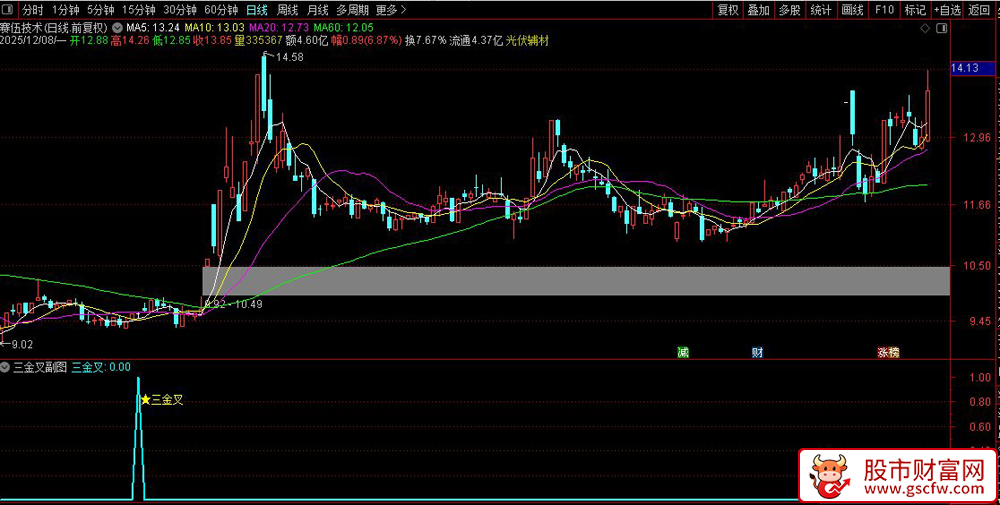Select the 30分钟 period tab
1000x505 pixels.
coord(180,10)
